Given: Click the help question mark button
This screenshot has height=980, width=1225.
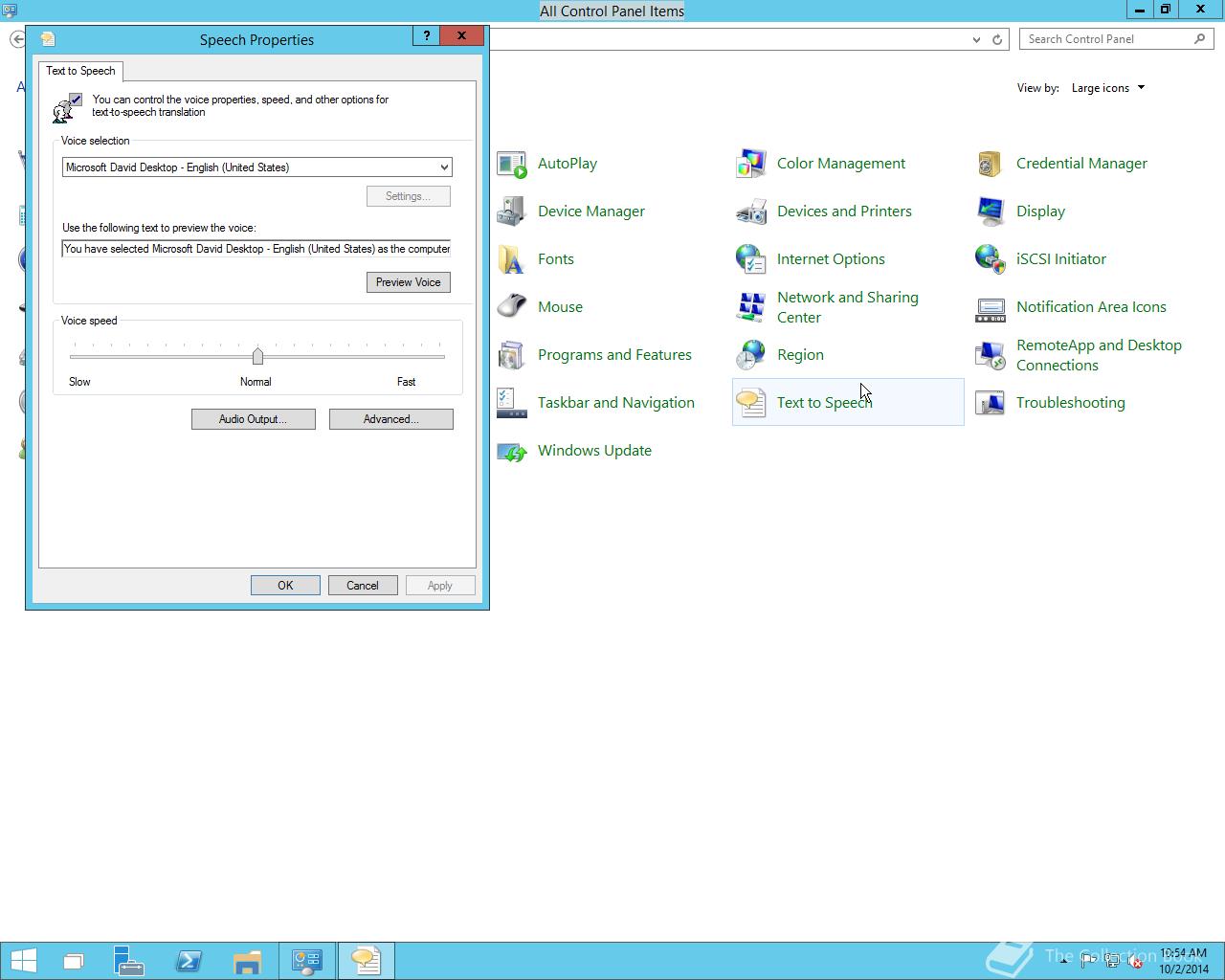Looking at the screenshot, I should click(427, 35).
